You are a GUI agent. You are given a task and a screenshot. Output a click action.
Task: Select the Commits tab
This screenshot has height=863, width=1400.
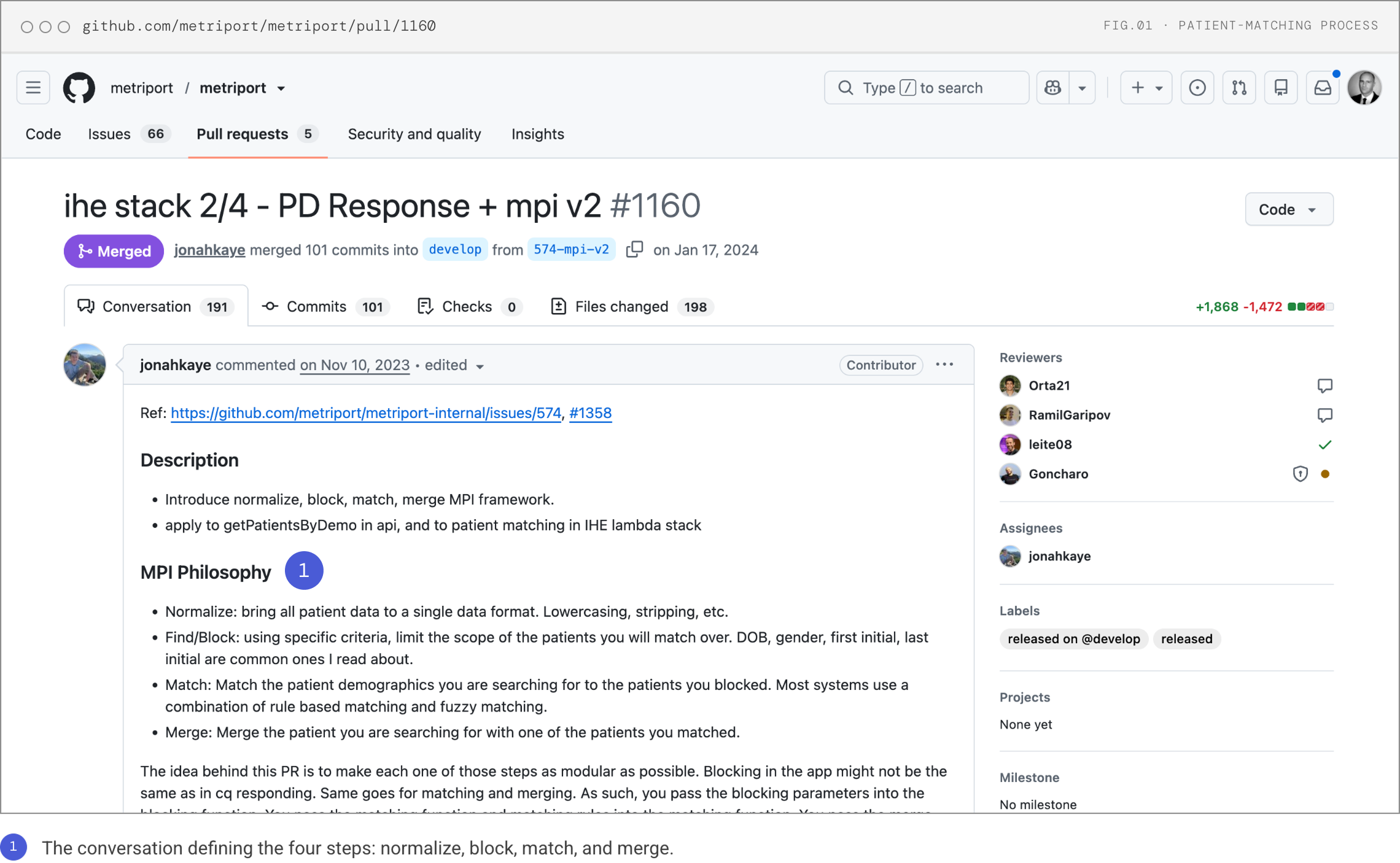(325, 306)
